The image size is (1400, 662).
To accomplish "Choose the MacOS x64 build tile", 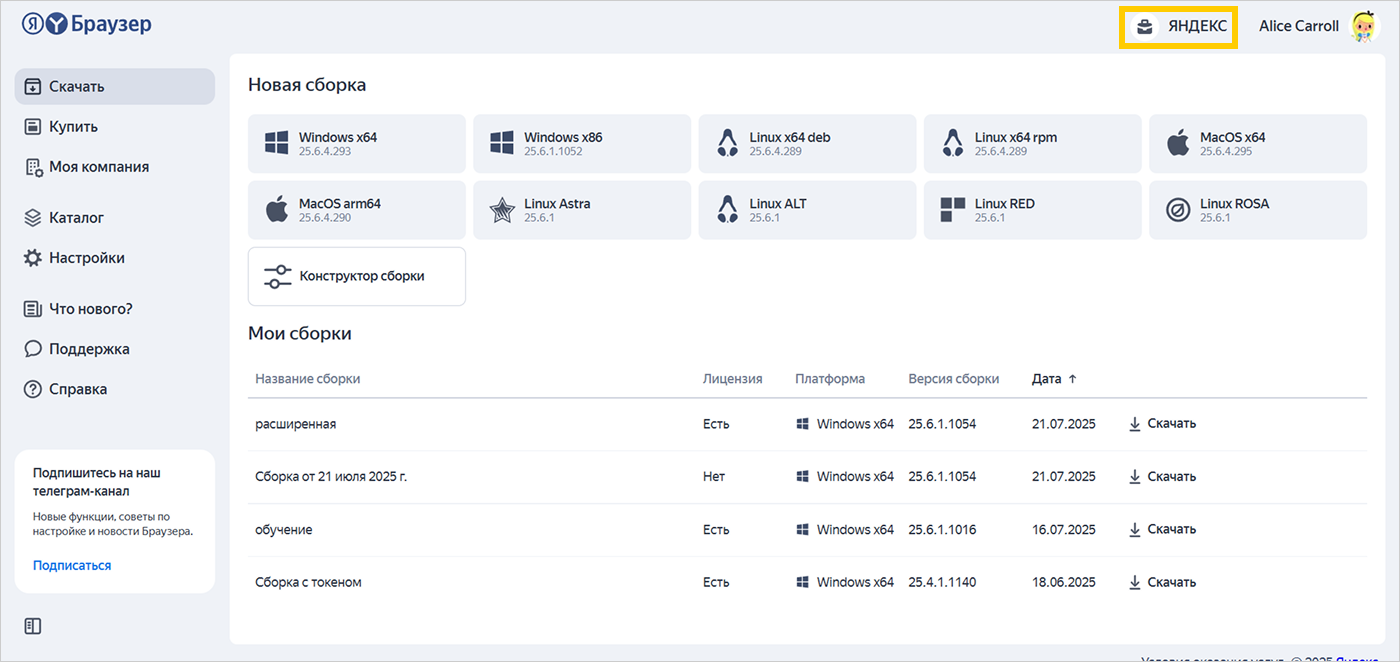I will [1257, 144].
